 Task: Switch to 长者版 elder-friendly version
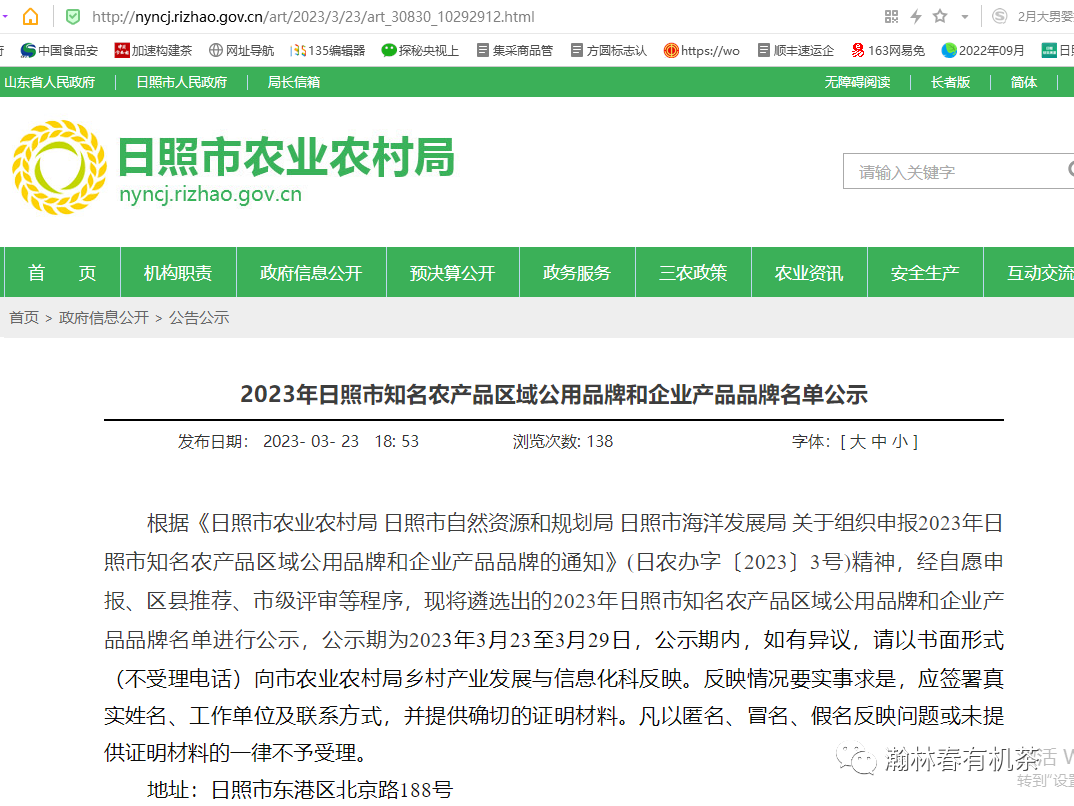[x=950, y=82]
